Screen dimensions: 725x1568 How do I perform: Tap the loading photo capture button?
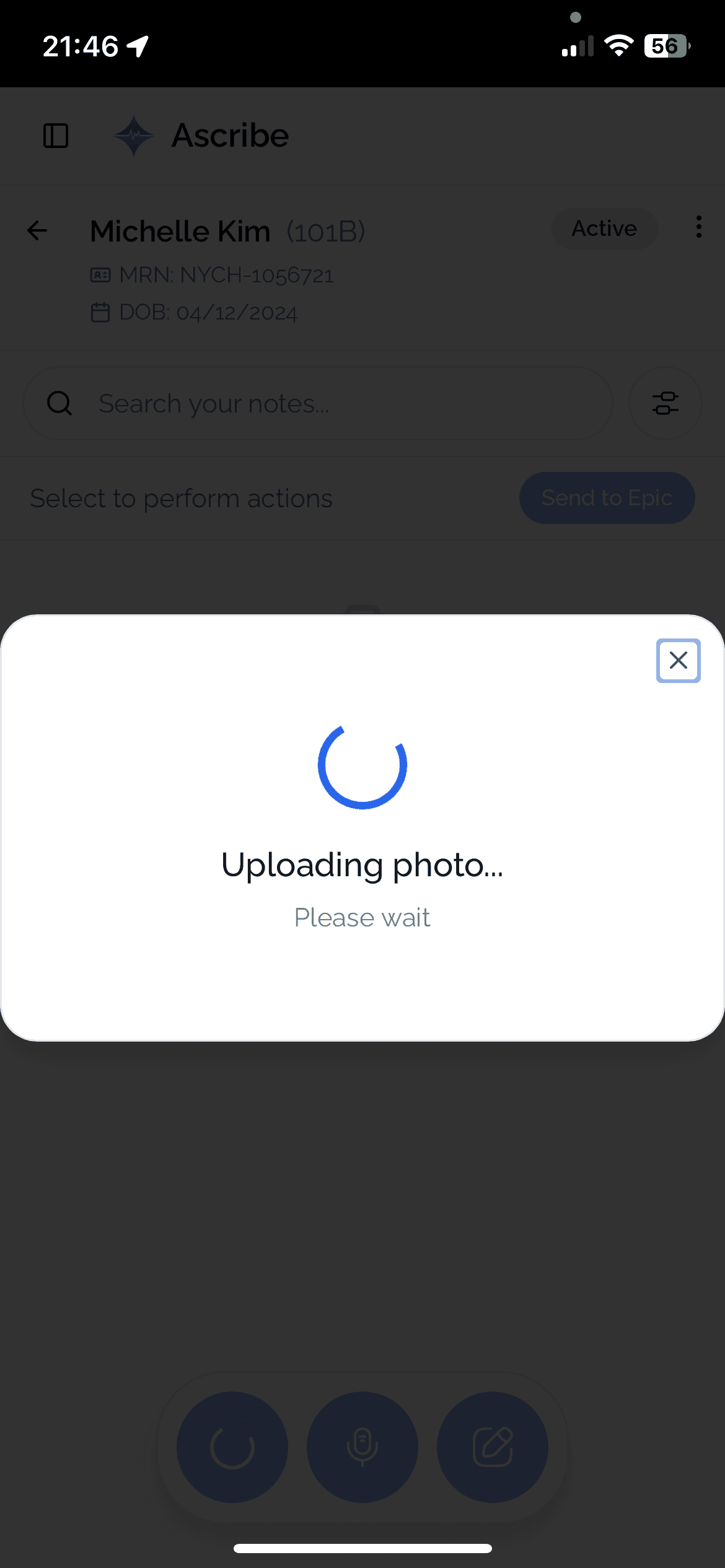pos(232,1447)
